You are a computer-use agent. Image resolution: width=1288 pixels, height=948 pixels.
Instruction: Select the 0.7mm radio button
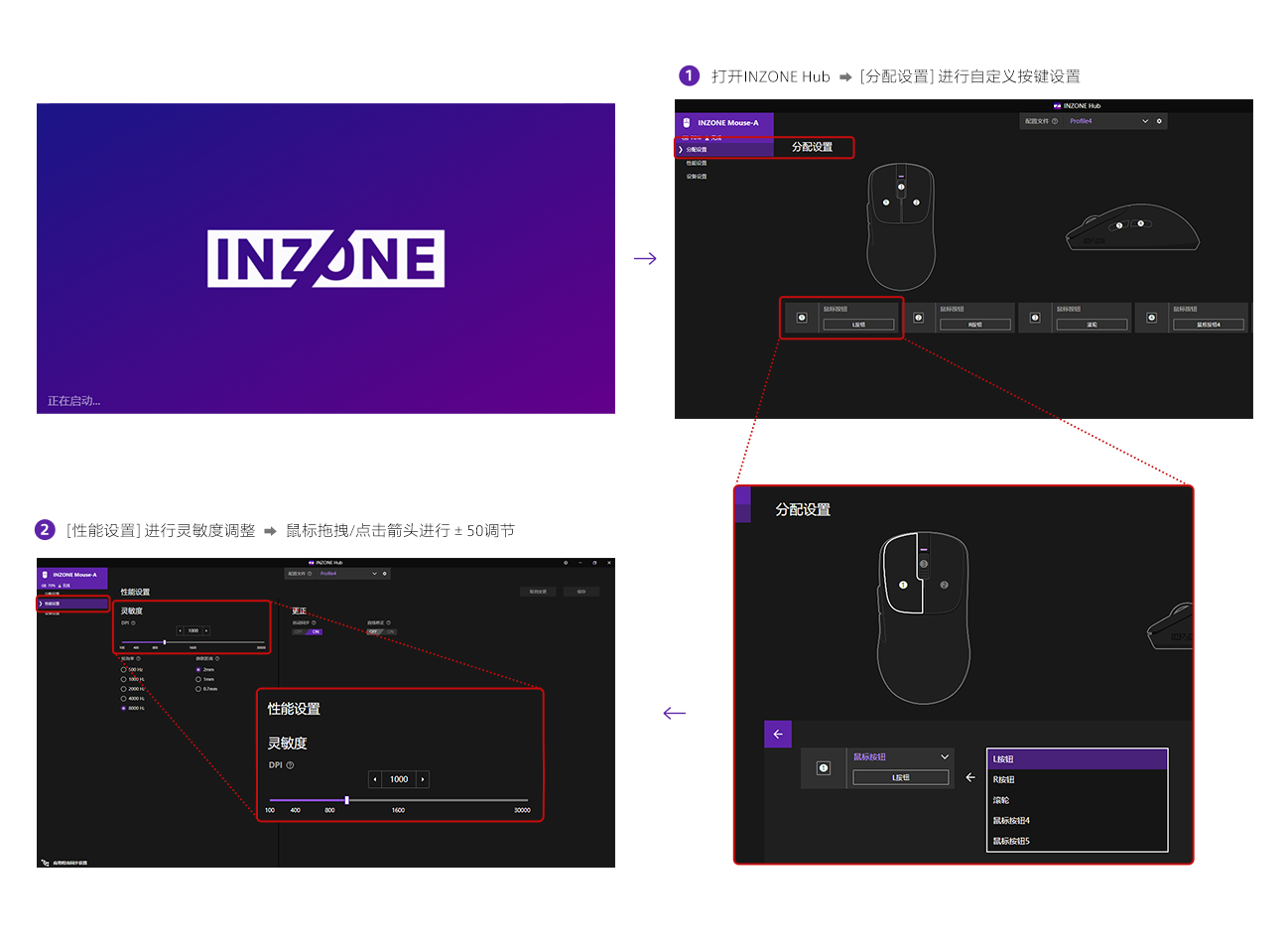pos(198,689)
